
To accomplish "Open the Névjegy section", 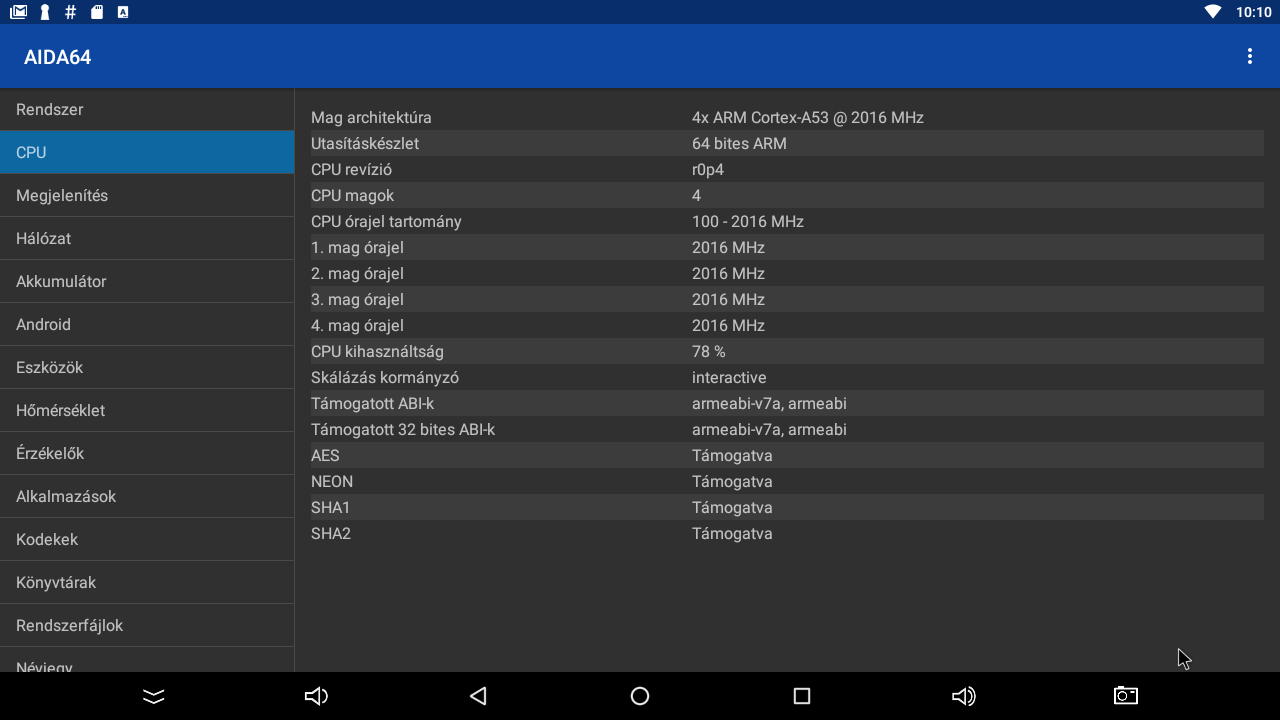I will [x=147, y=660].
